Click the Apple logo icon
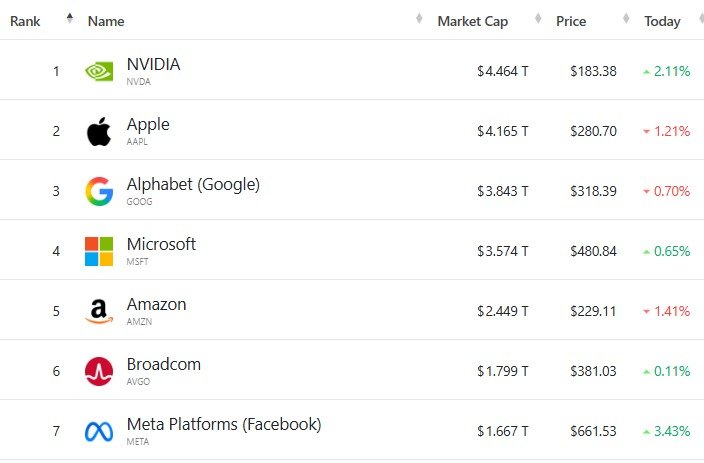 [x=98, y=131]
